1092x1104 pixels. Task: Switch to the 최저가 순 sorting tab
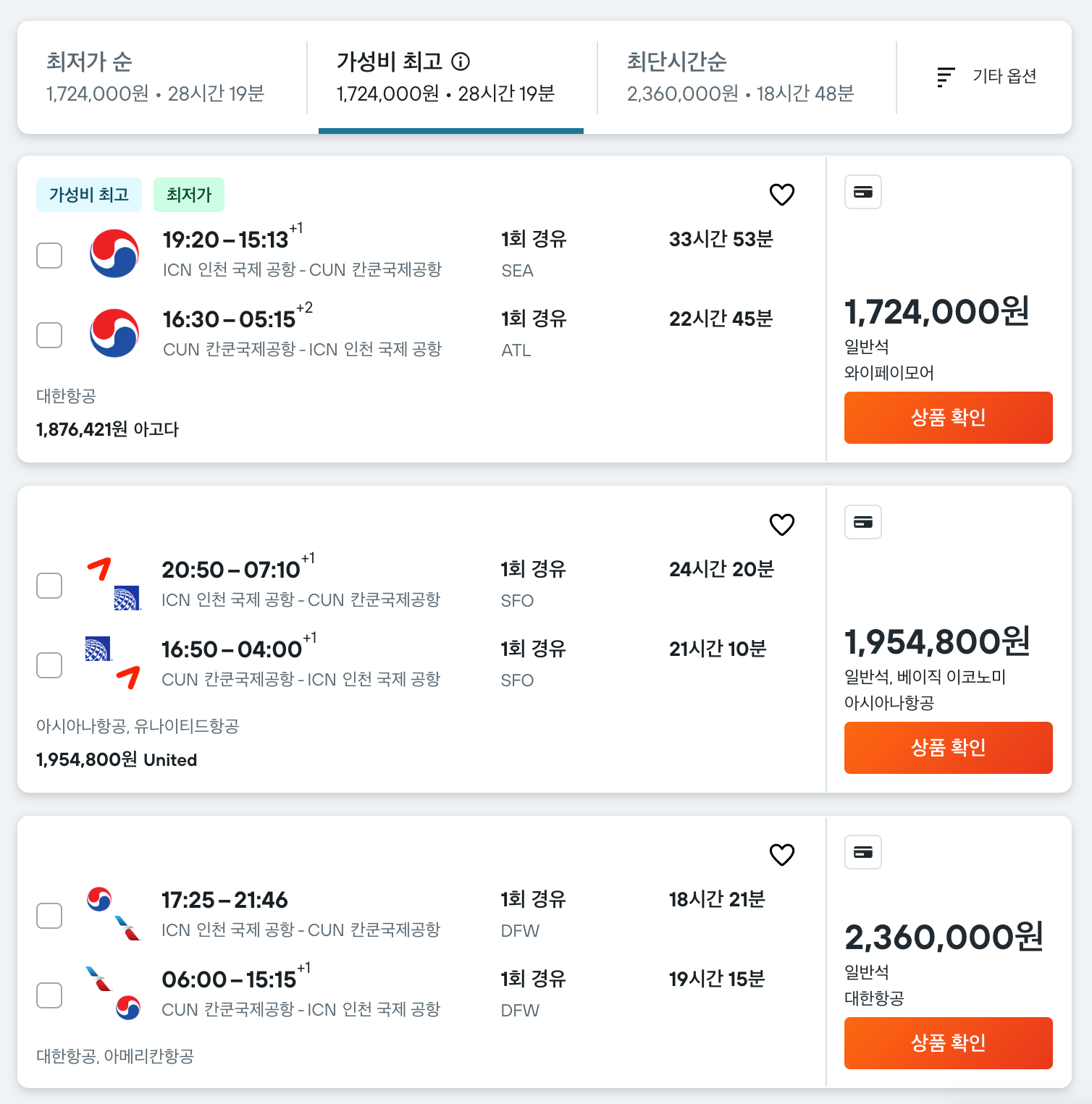tap(155, 76)
